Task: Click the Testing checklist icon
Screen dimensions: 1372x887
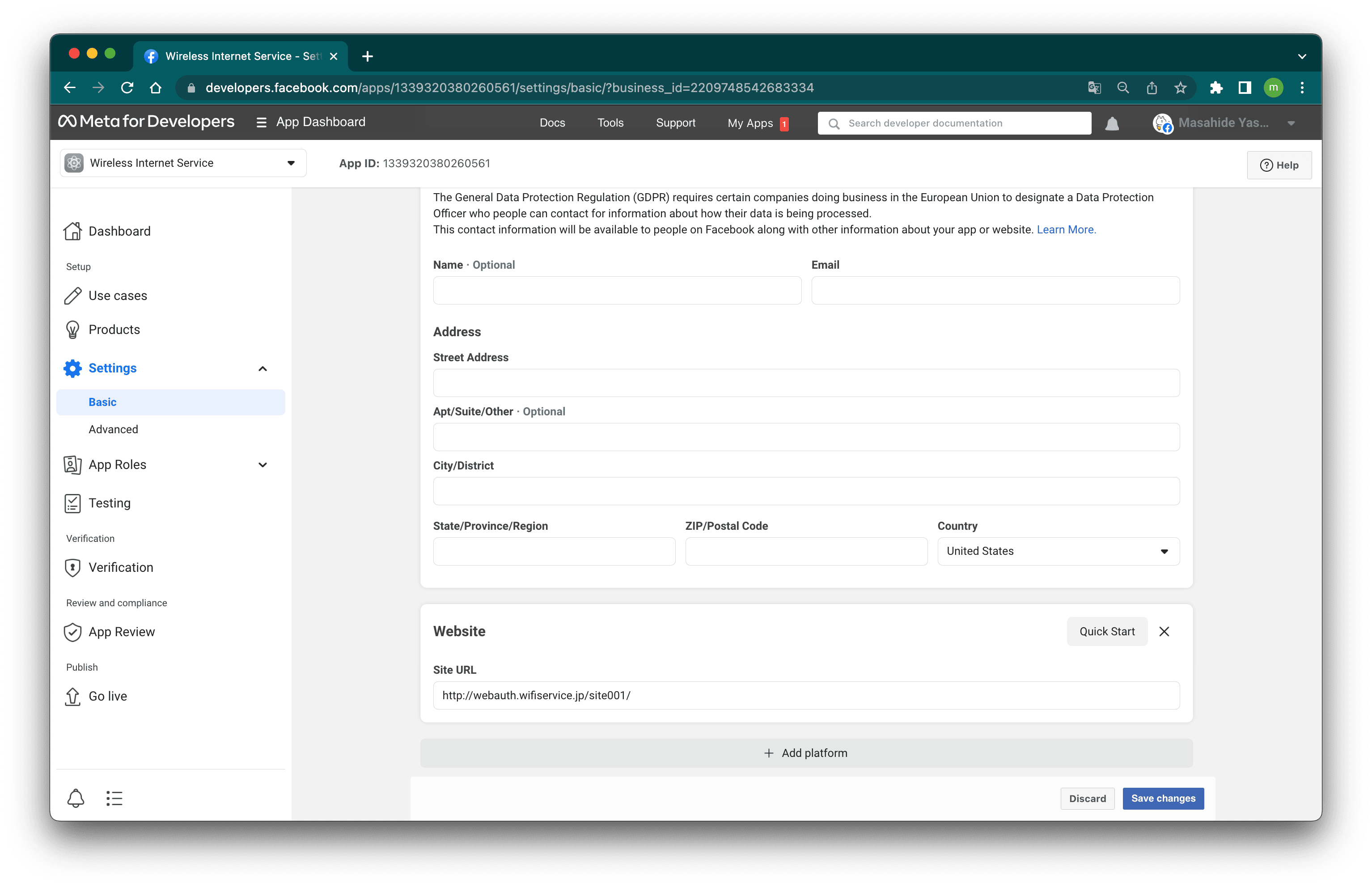Action: (72, 503)
